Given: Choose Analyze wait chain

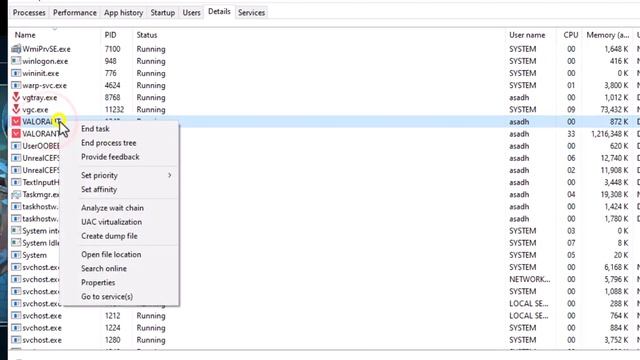Looking at the screenshot, I should point(112,208).
